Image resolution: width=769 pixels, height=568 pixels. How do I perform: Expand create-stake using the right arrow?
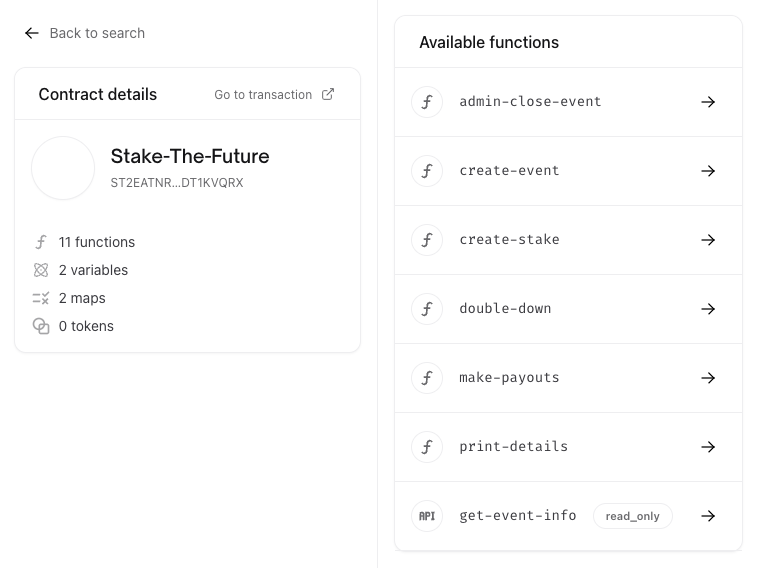click(708, 240)
